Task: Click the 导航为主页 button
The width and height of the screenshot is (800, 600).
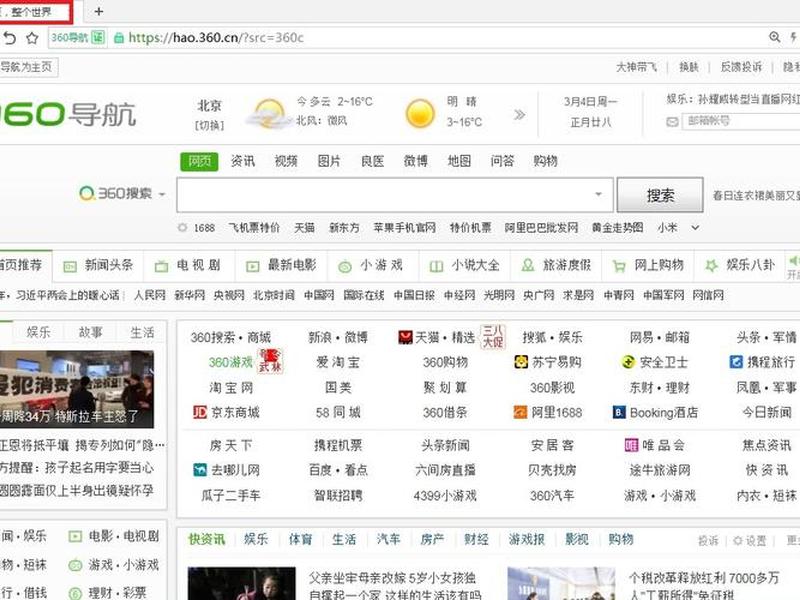Action: pyautogui.click(x=28, y=67)
